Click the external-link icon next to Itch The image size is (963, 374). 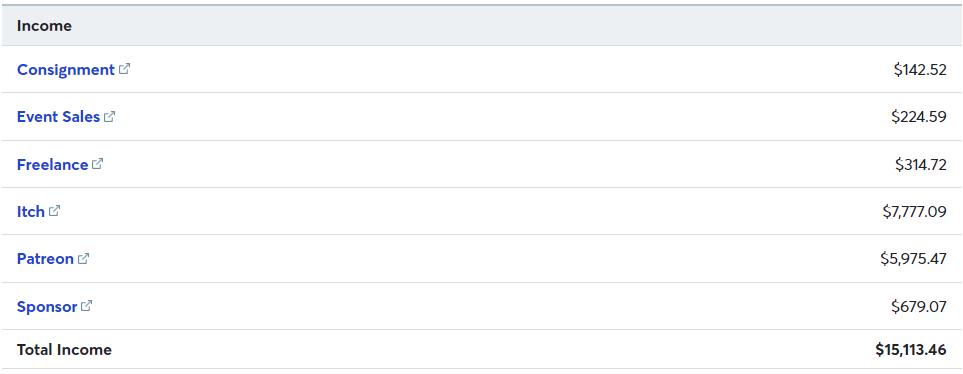tap(55, 211)
